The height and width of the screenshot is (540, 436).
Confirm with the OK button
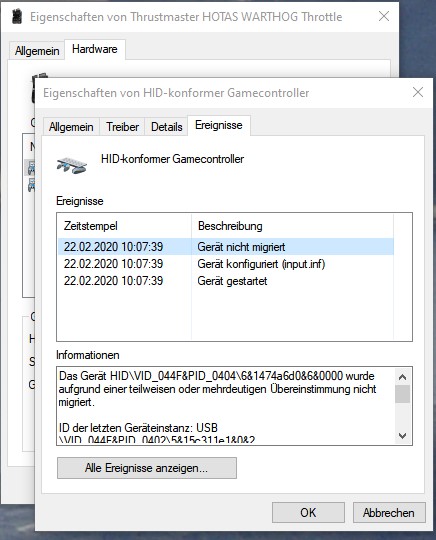308,512
